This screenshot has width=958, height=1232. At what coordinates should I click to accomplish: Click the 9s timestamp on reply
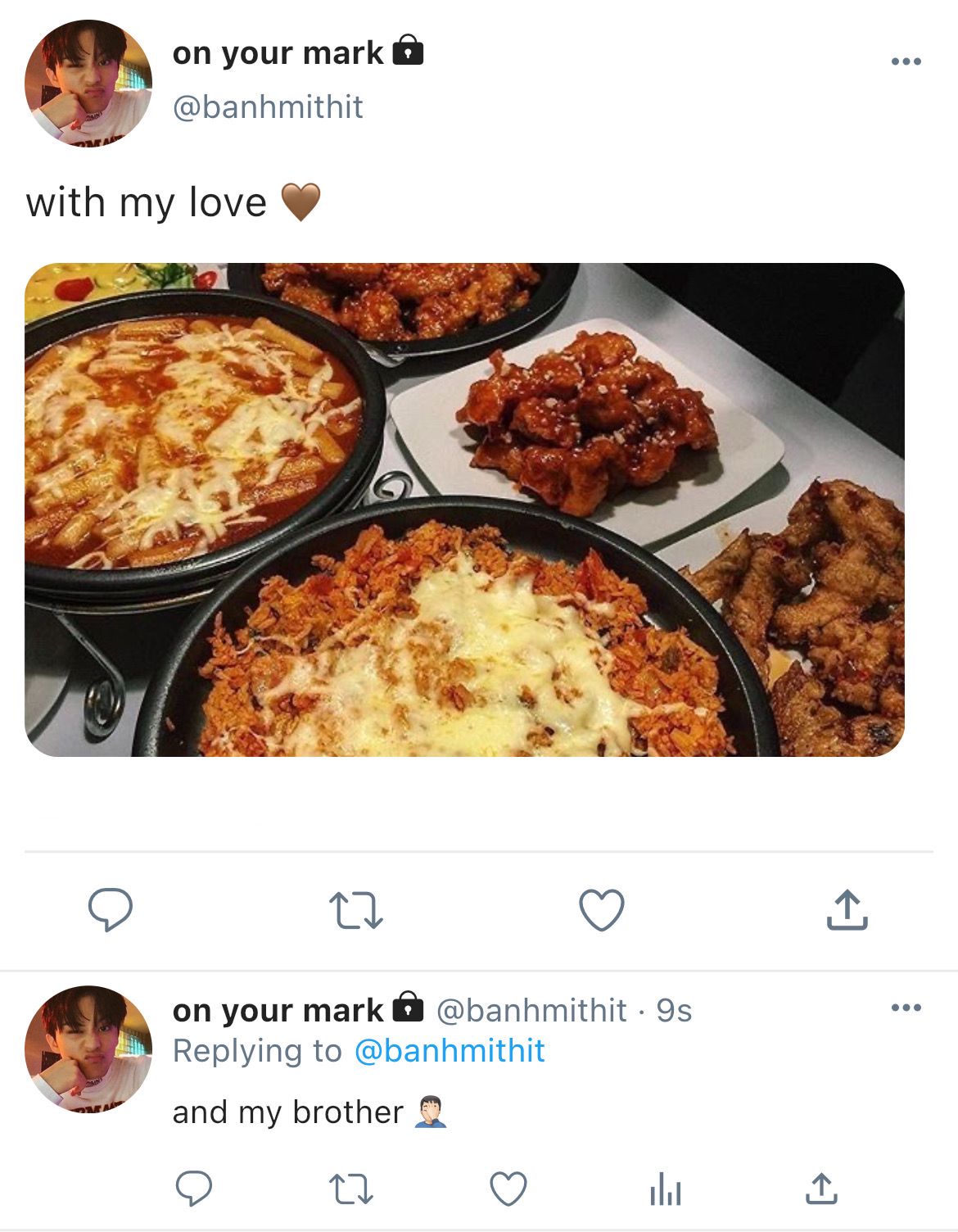click(x=674, y=1011)
